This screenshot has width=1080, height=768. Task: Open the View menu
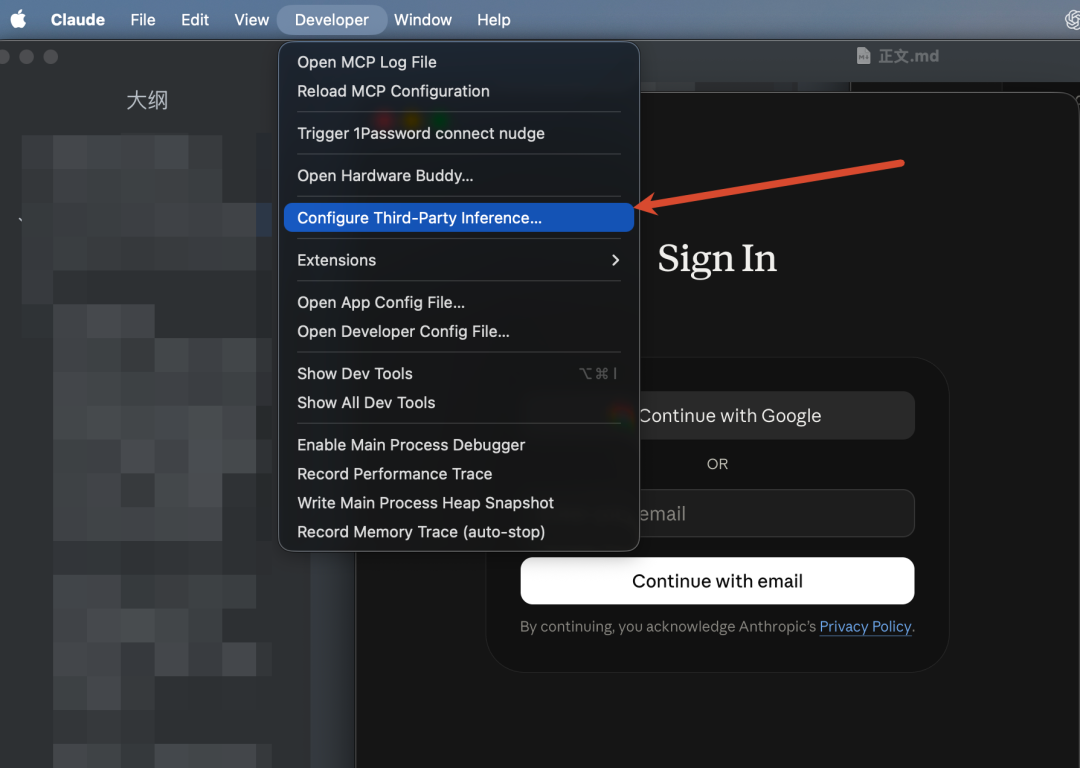pos(251,20)
